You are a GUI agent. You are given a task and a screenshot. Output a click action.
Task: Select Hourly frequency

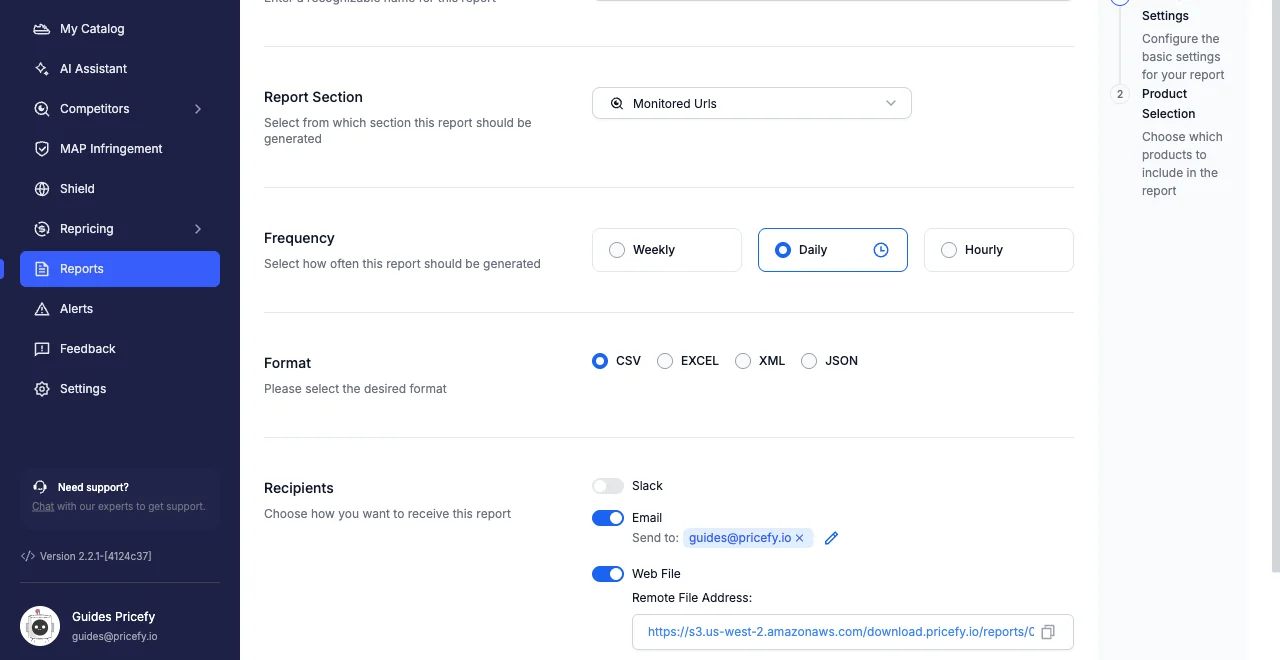click(999, 250)
